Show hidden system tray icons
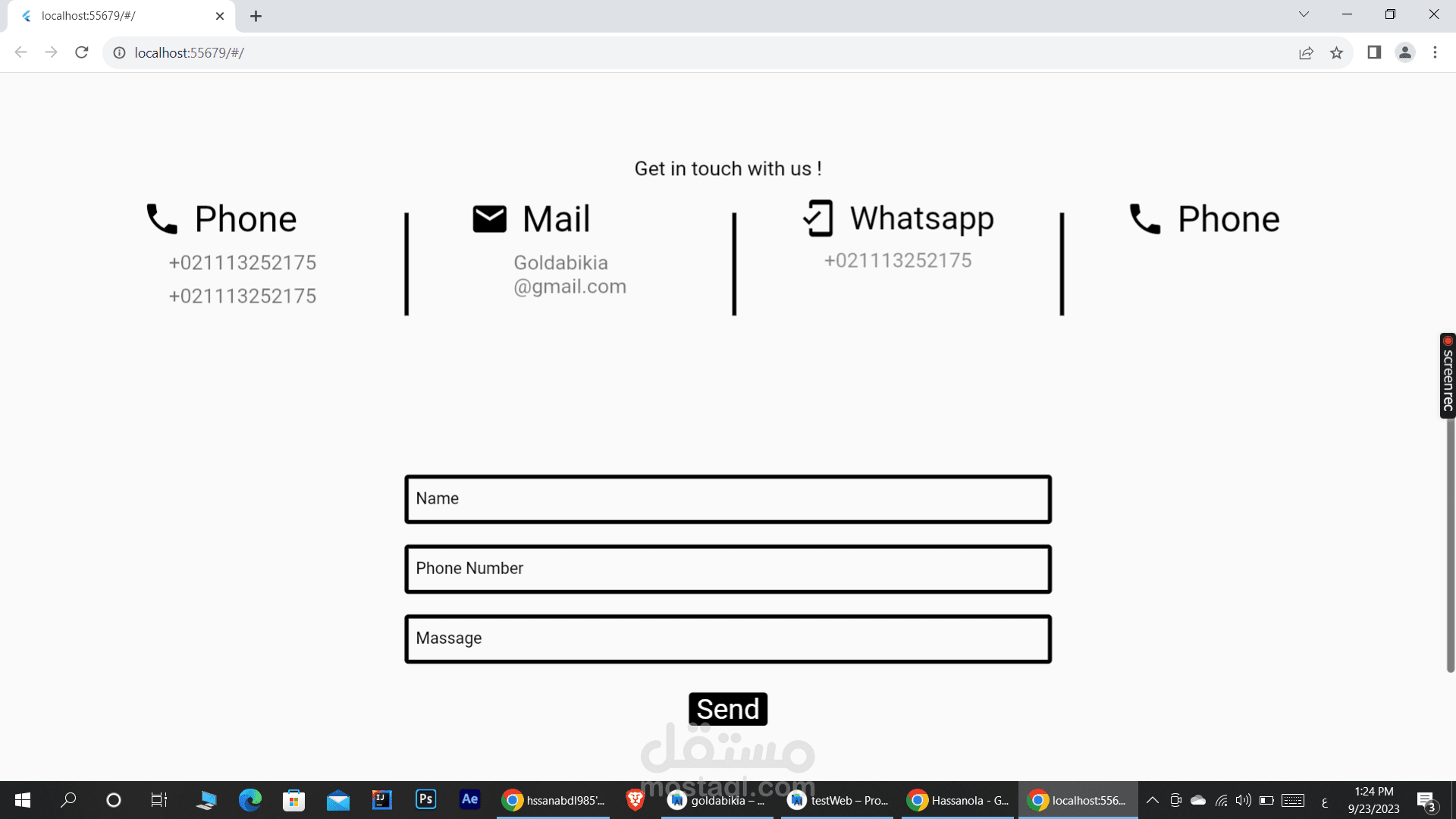Viewport: 1456px width, 819px height. coord(1152,800)
